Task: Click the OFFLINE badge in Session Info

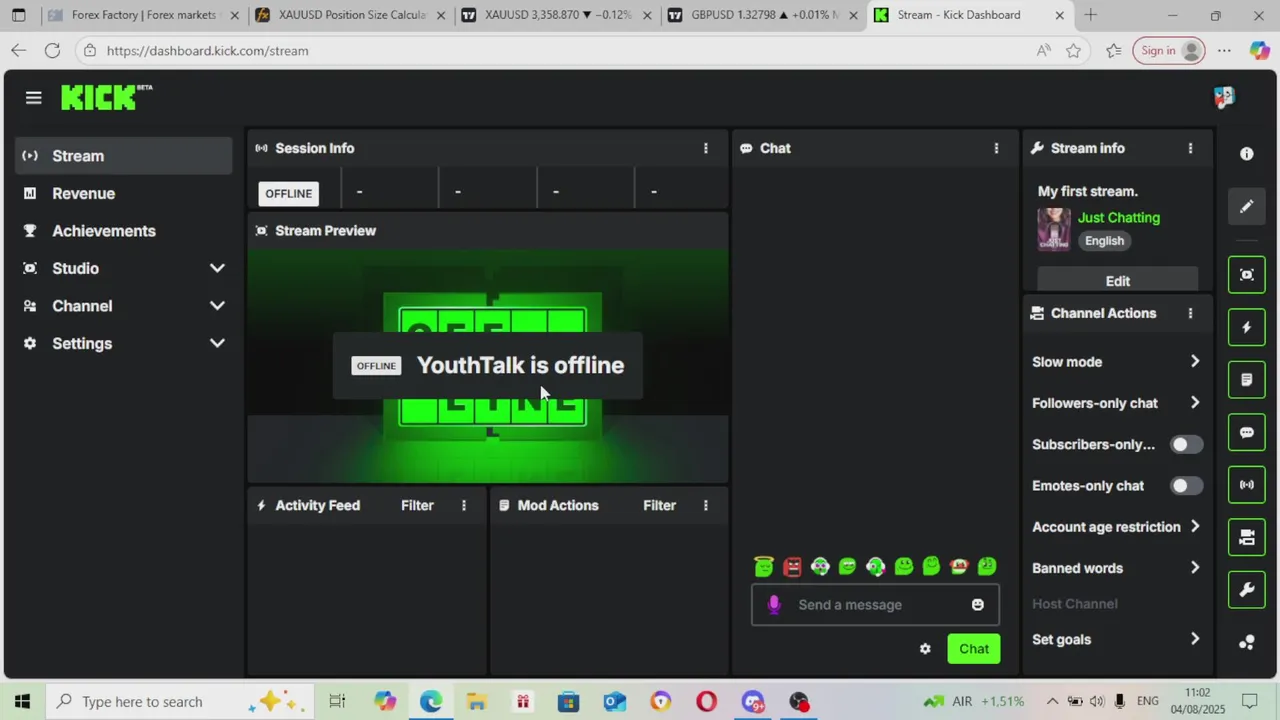Action: pos(289,193)
